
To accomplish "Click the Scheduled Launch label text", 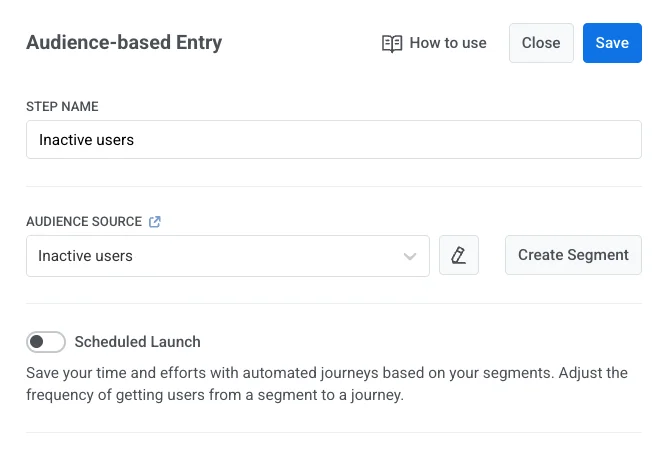I will pos(138,342).
